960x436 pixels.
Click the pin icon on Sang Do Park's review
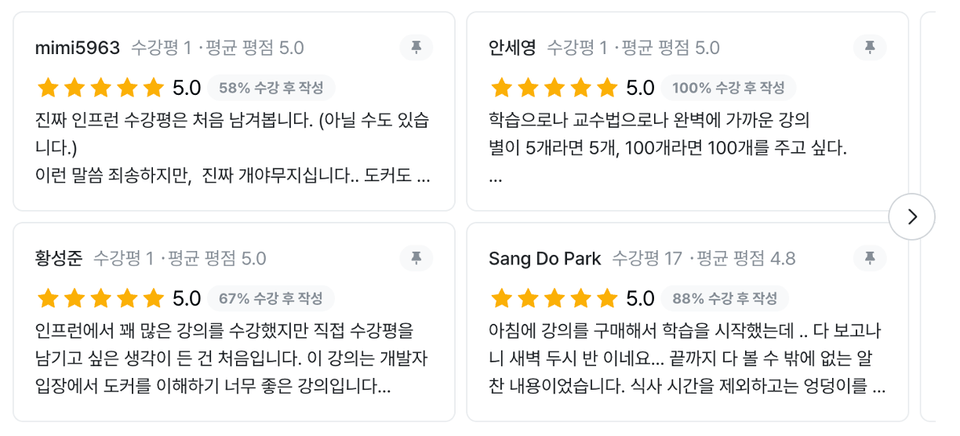(870, 258)
